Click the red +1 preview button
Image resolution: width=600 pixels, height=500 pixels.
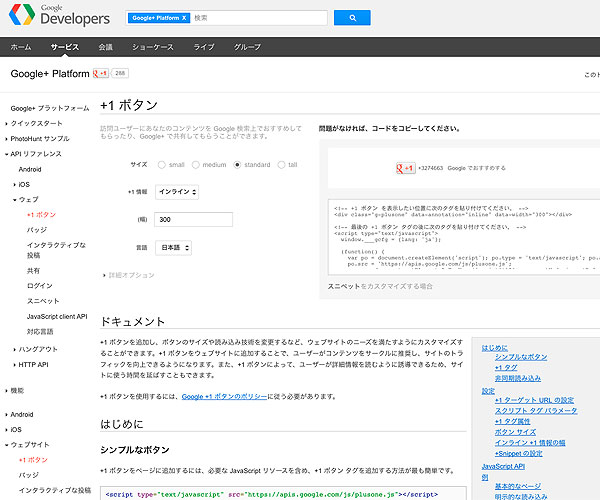[x=405, y=168]
